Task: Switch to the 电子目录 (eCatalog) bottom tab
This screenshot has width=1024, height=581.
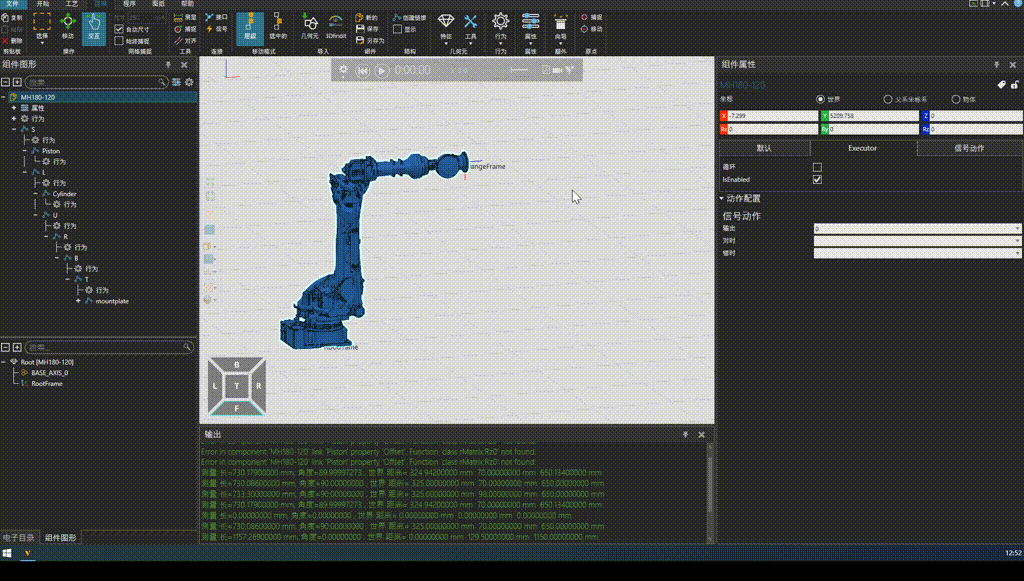Action: tap(18, 538)
